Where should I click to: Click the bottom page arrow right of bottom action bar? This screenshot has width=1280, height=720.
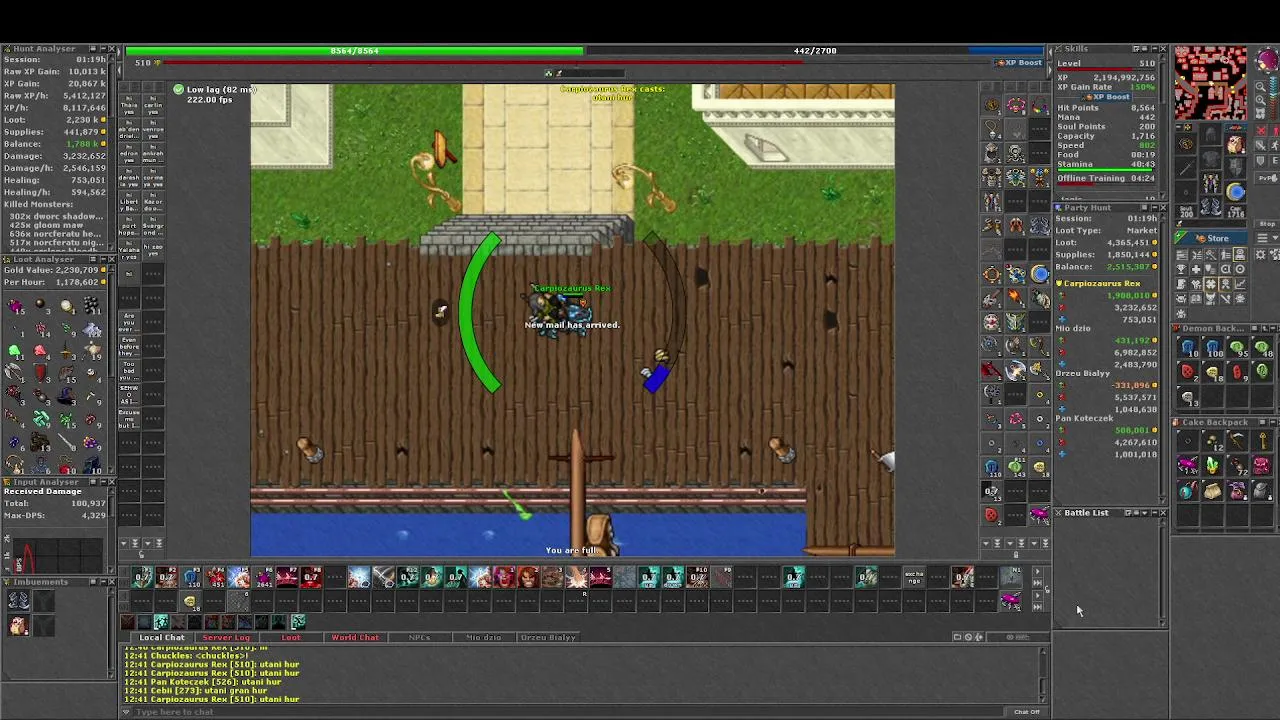[1037, 606]
